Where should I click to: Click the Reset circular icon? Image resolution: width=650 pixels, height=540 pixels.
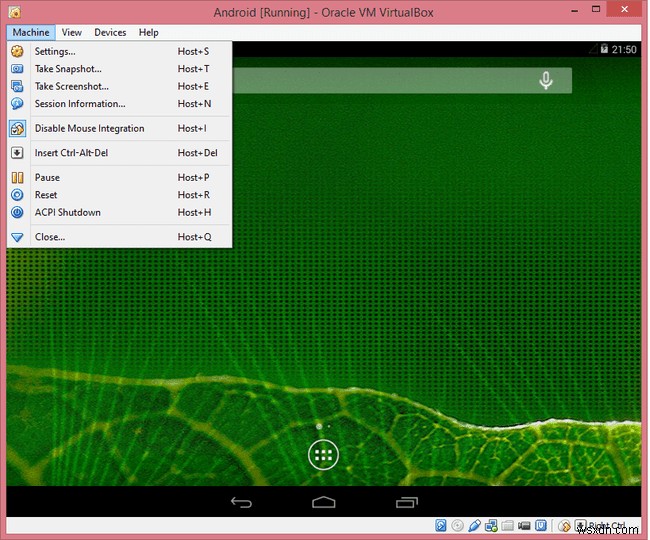tap(17, 195)
